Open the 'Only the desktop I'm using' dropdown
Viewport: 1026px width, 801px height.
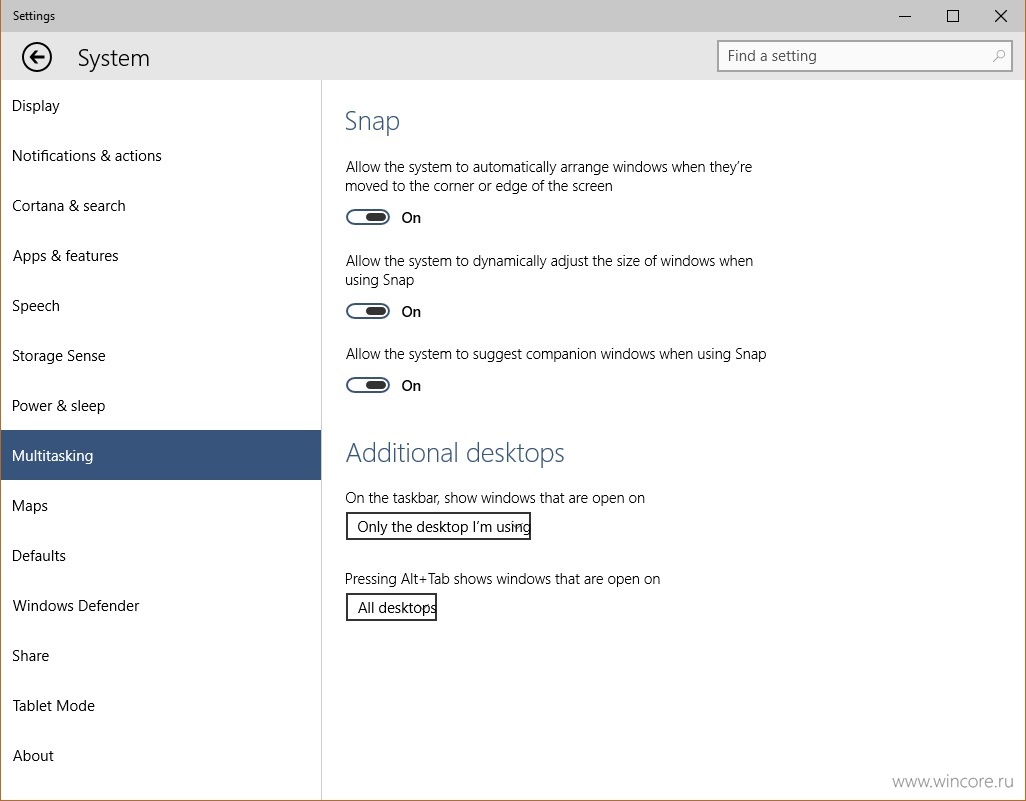438,526
